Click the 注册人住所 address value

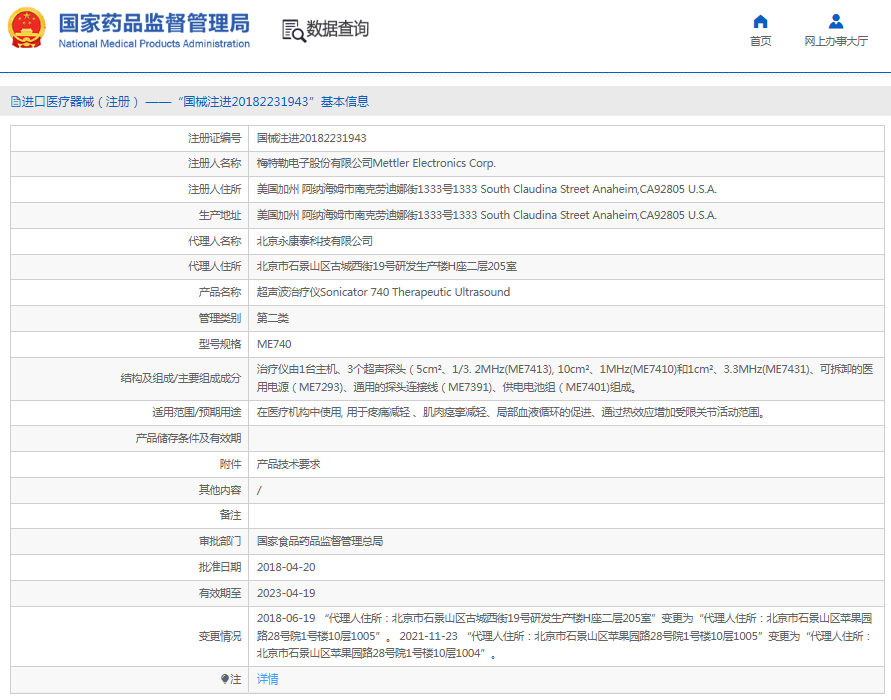(486, 189)
